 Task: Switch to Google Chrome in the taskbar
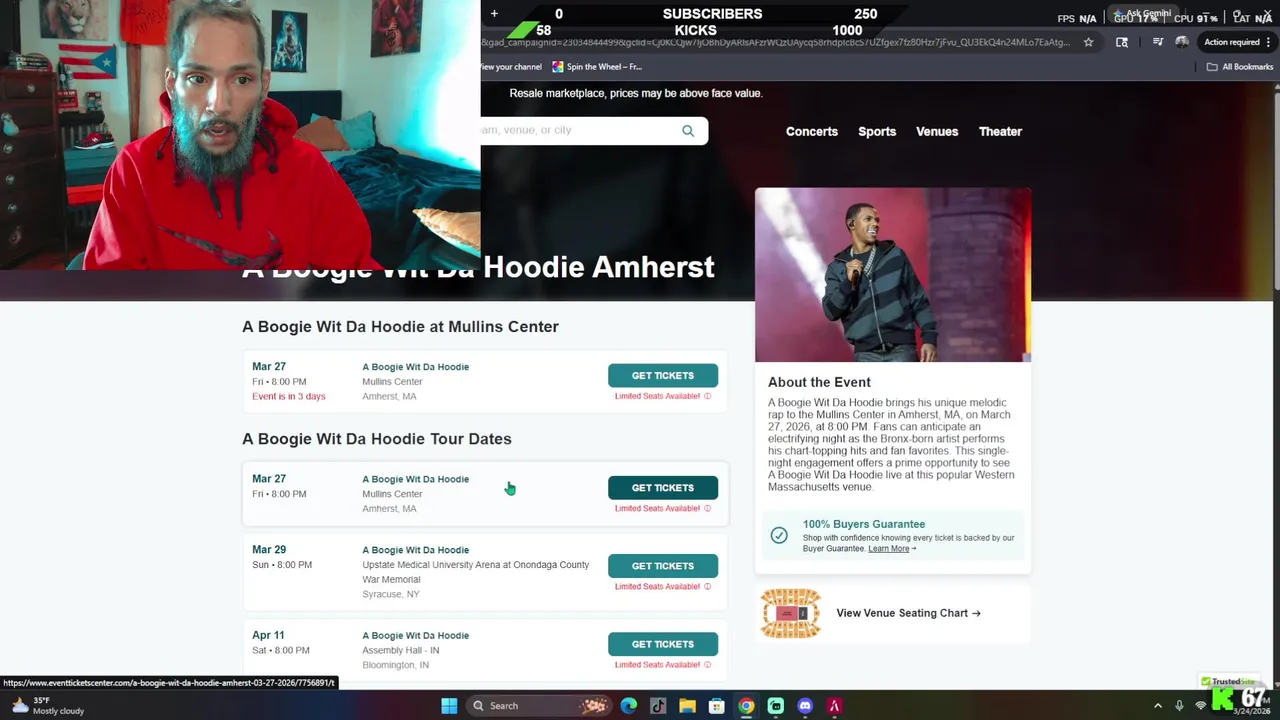click(x=746, y=706)
